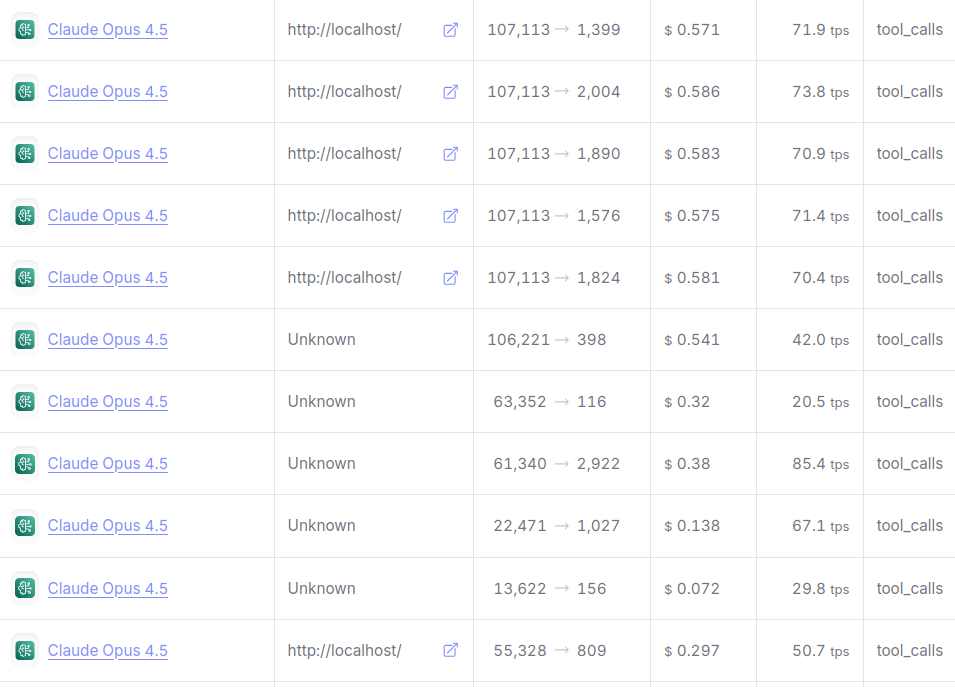The image size is (955, 687).
Task: Click the model icon in the $ 0.586 row
Action: tap(25, 91)
